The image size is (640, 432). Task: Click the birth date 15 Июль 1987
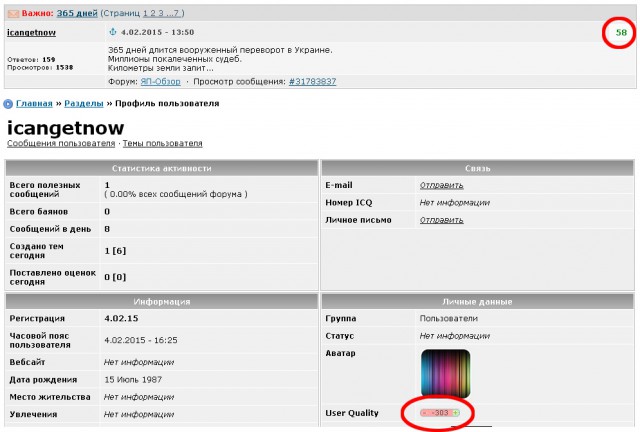point(133,380)
